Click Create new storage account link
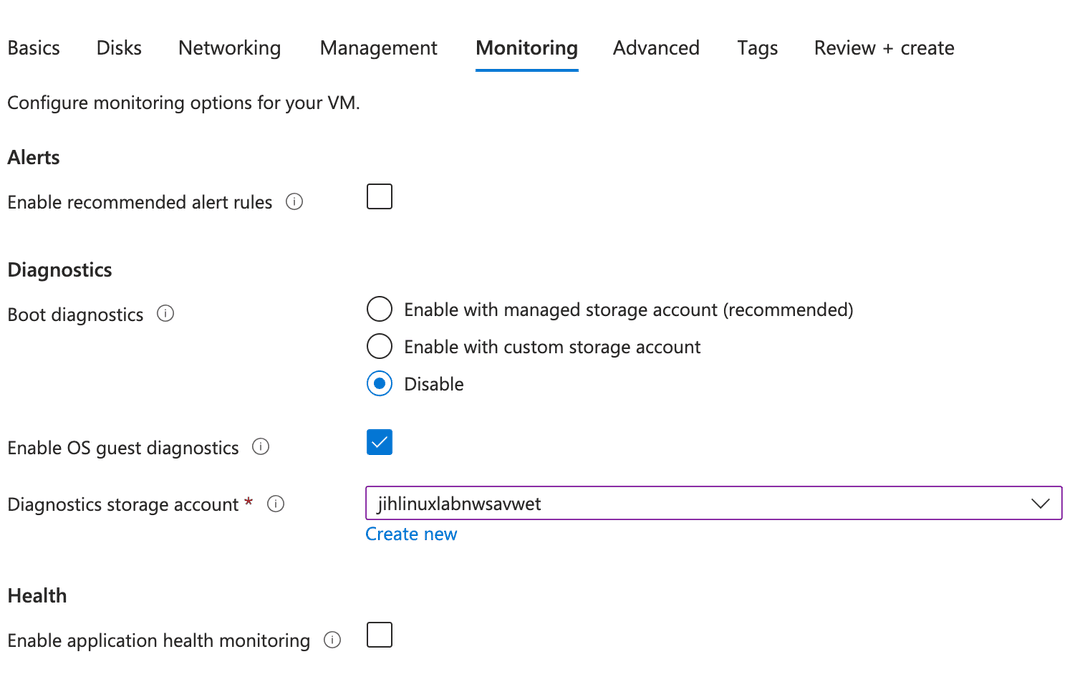 pos(411,534)
